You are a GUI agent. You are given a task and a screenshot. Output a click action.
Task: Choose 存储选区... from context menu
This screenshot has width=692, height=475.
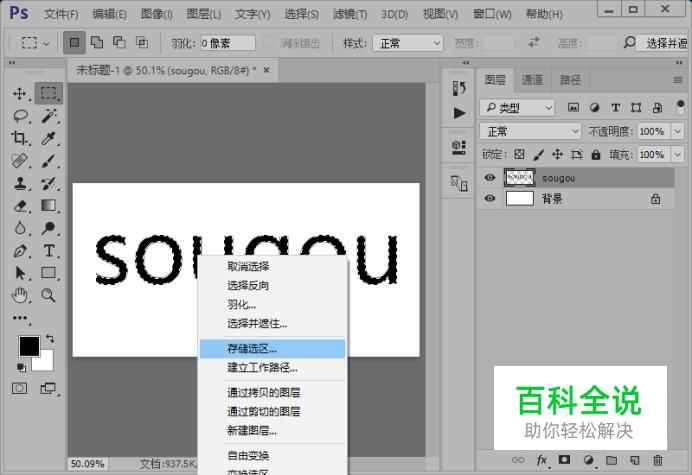coord(272,349)
